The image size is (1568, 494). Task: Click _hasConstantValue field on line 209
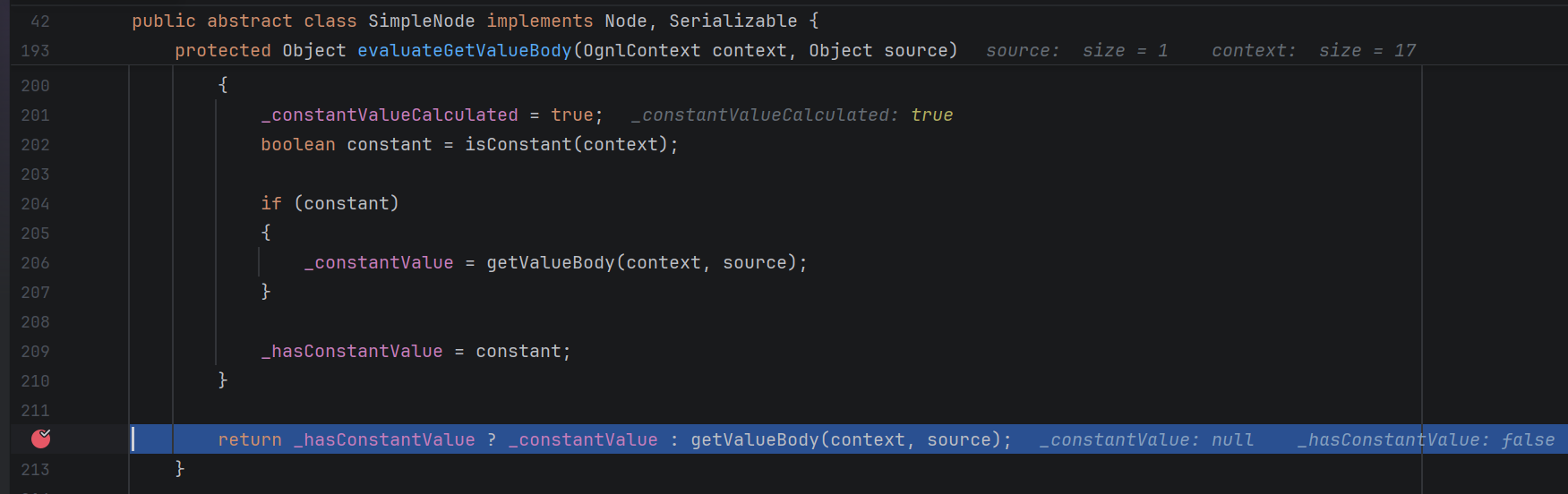(352, 352)
